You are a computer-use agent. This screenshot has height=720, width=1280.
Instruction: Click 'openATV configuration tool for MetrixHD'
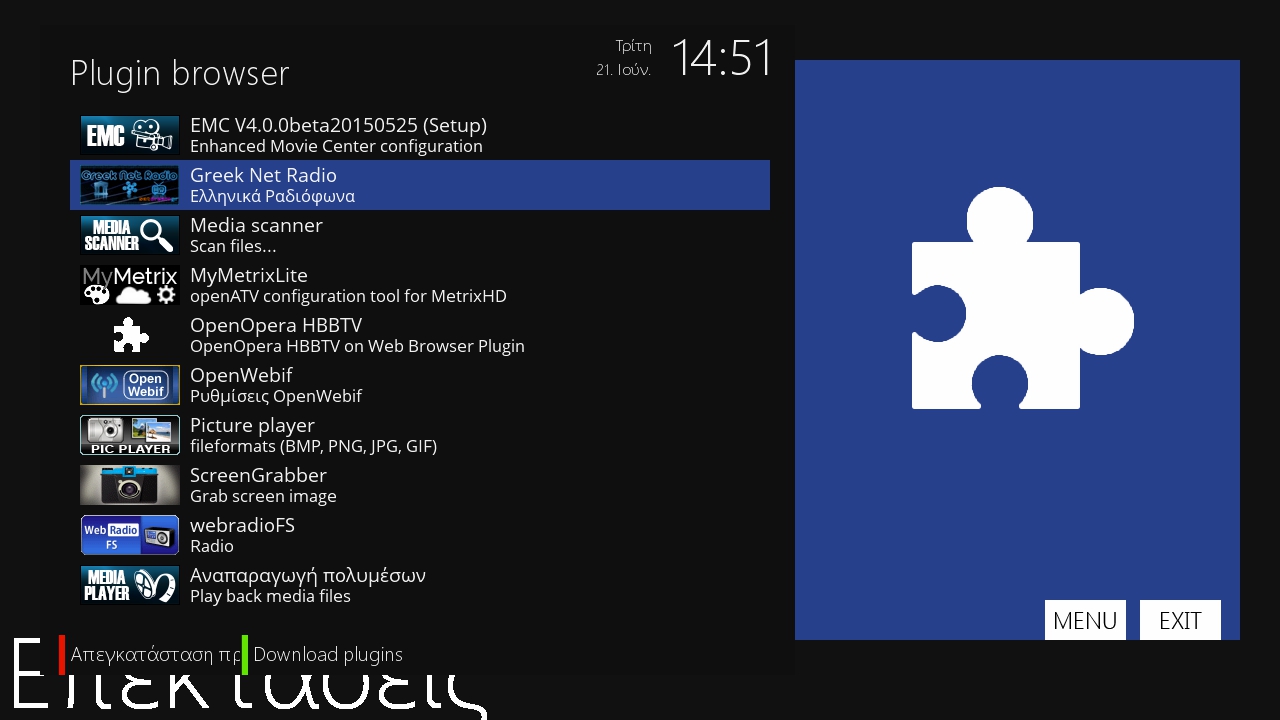tap(348, 296)
